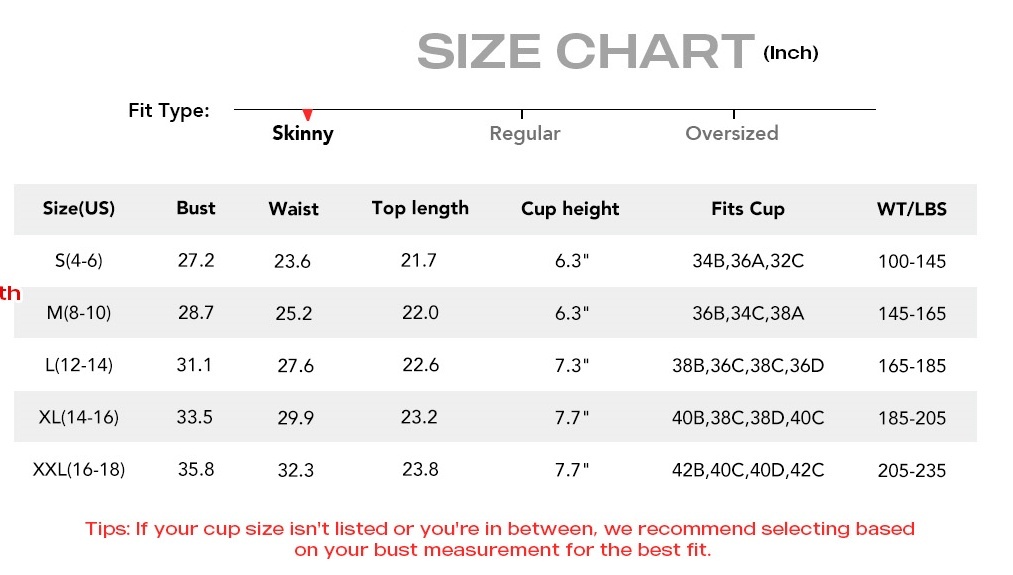Select the L(12-14) size row label
1013x575 pixels.
79,366
